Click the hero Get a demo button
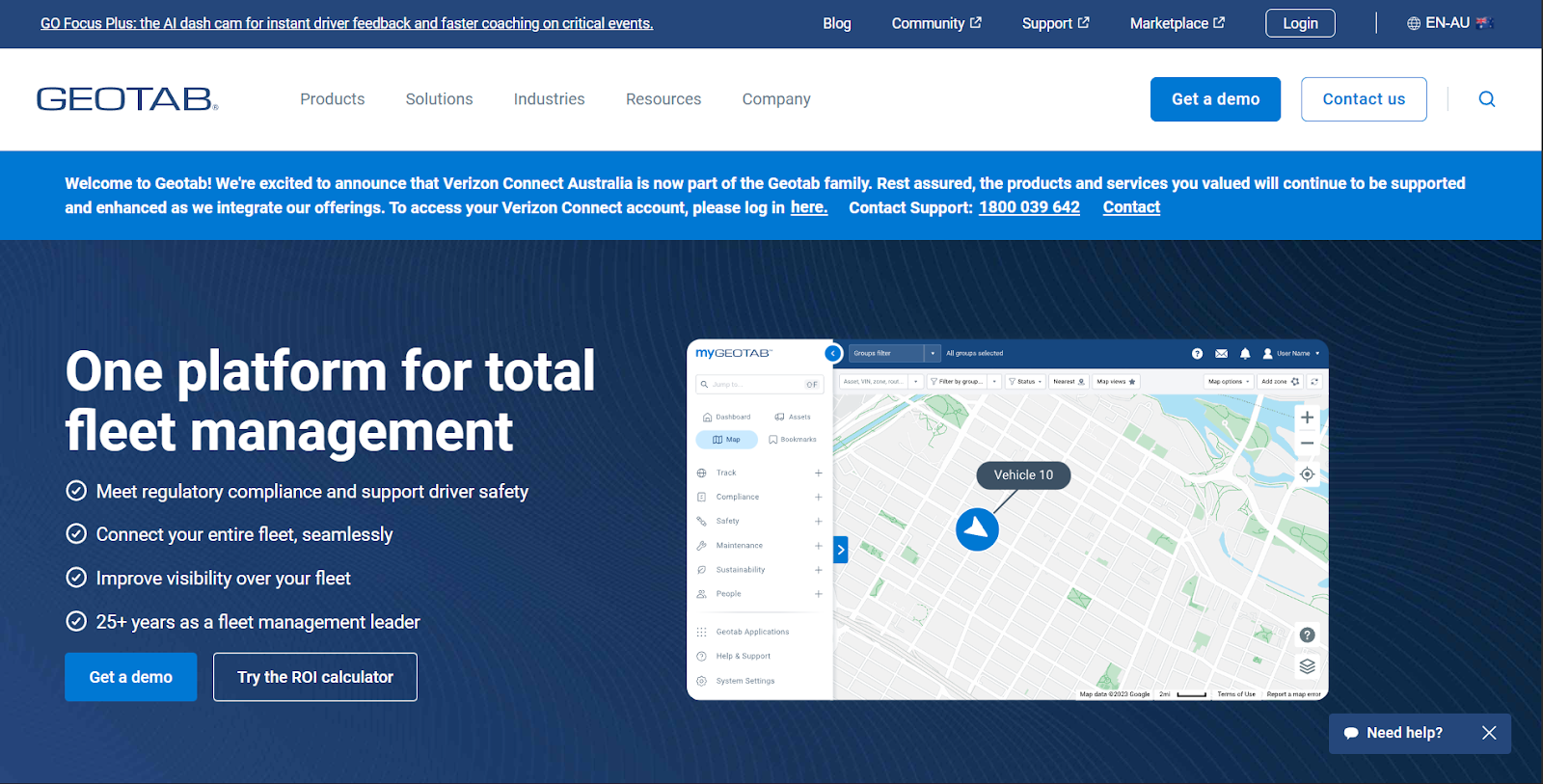 coord(131,677)
